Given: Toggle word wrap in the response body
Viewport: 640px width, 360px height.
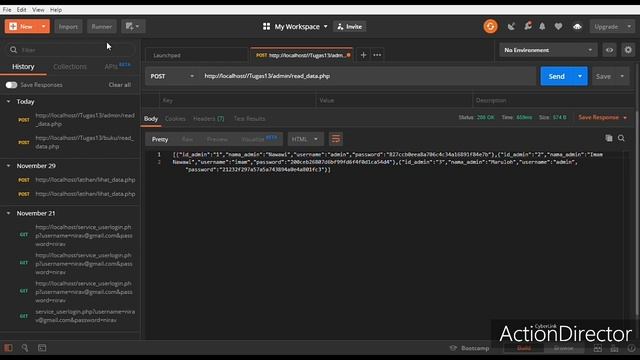Looking at the screenshot, I should tap(336, 139).
